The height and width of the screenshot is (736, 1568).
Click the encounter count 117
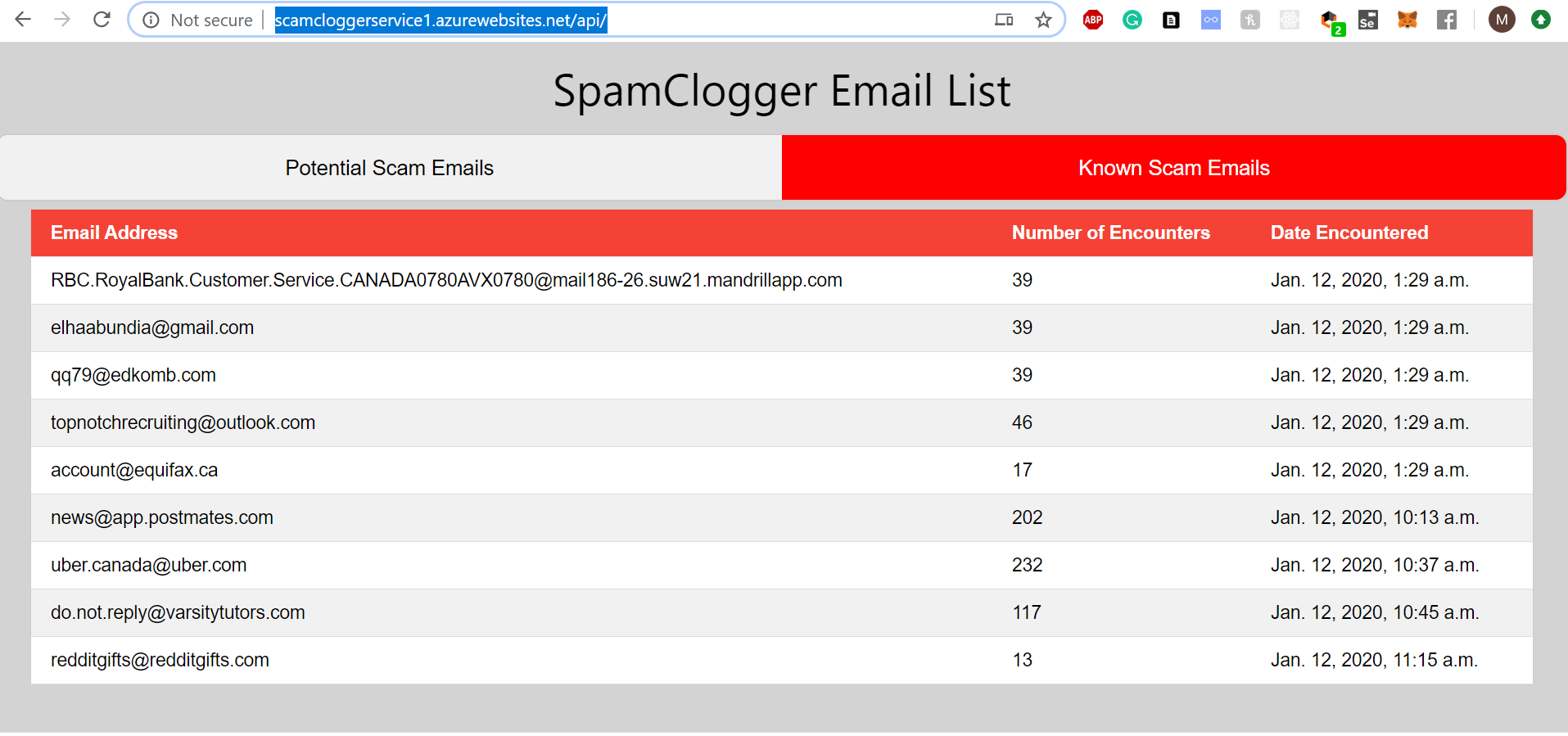tap(1027, 612)
